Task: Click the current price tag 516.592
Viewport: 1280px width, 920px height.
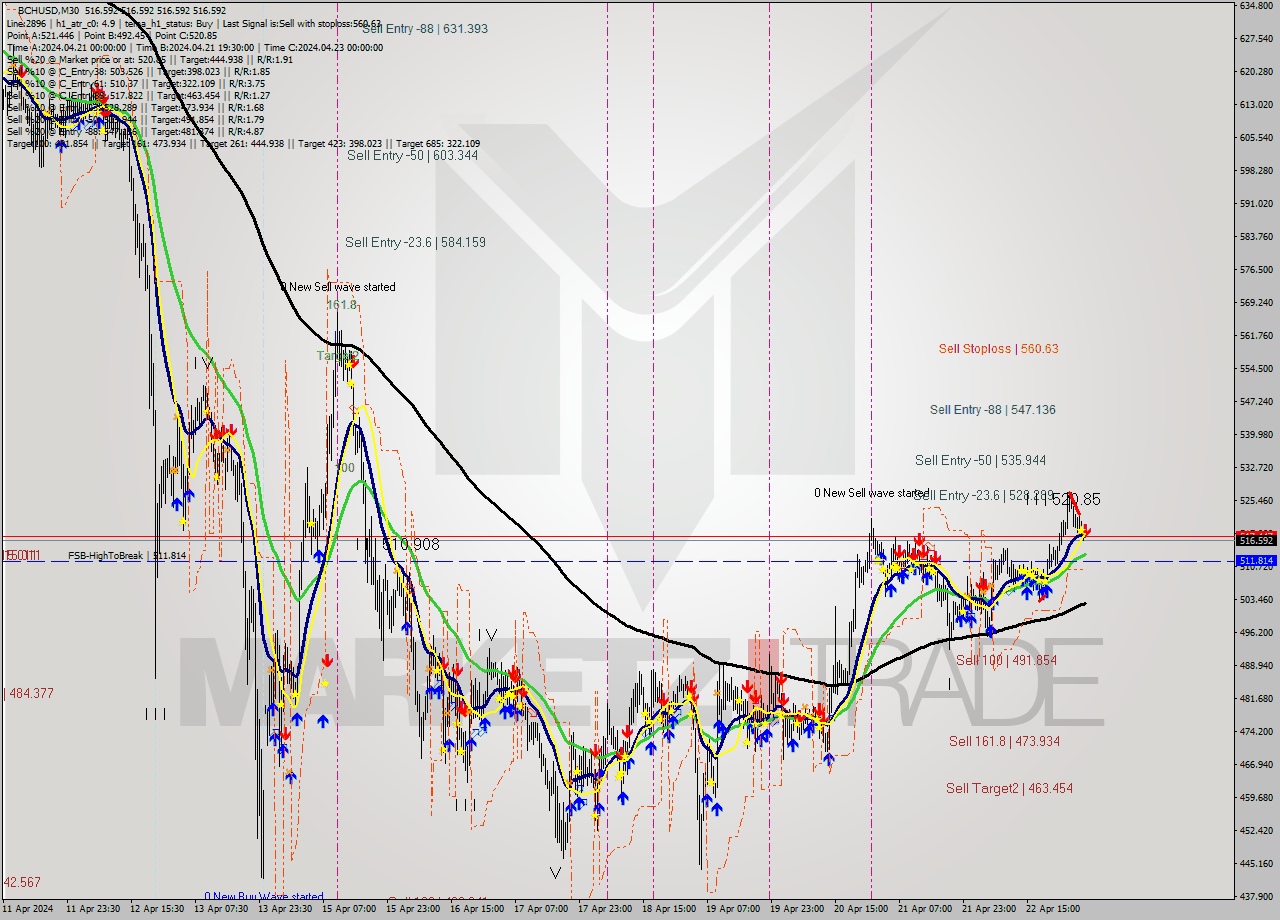Action: (1256, 540)
